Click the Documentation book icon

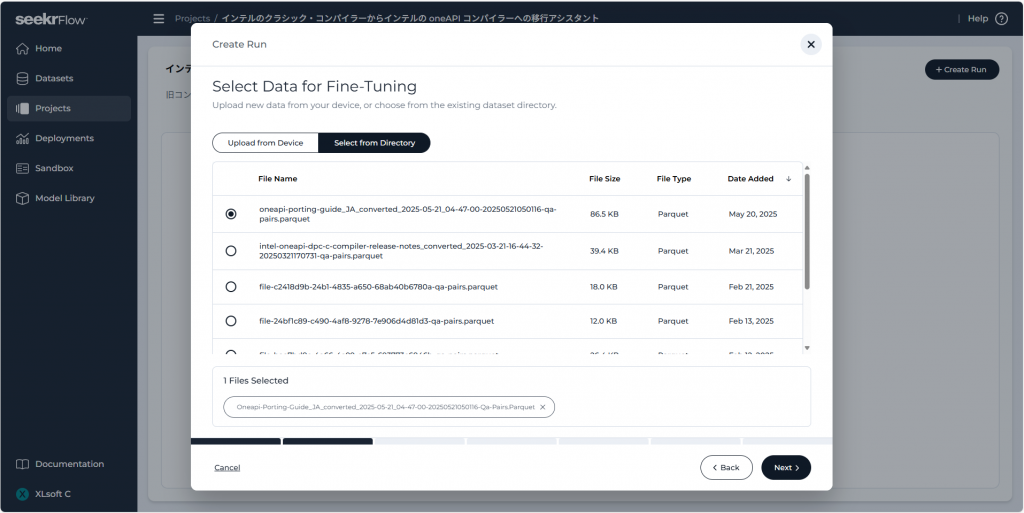pos(22,464)
